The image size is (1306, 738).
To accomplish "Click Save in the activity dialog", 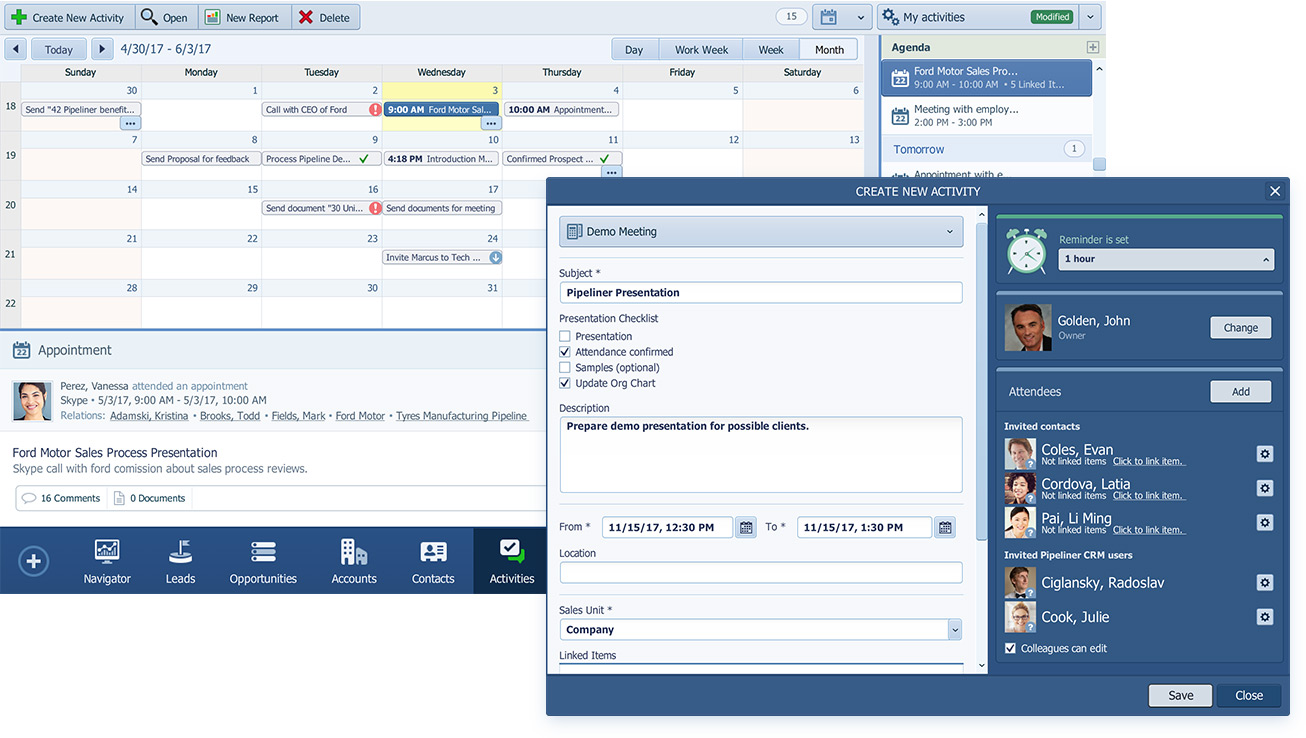I will click(1180, 696).
